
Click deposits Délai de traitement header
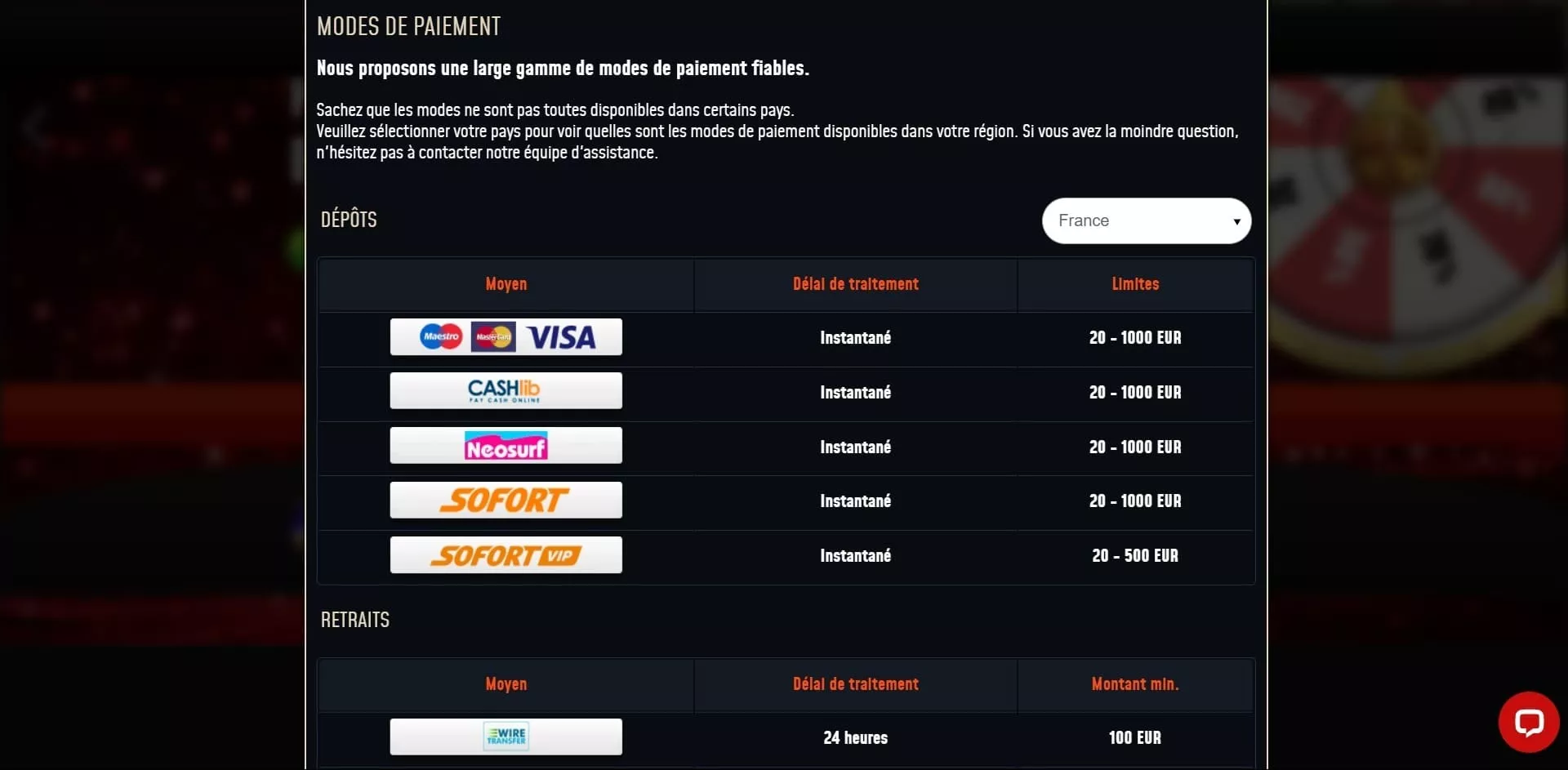pos(855,284)
